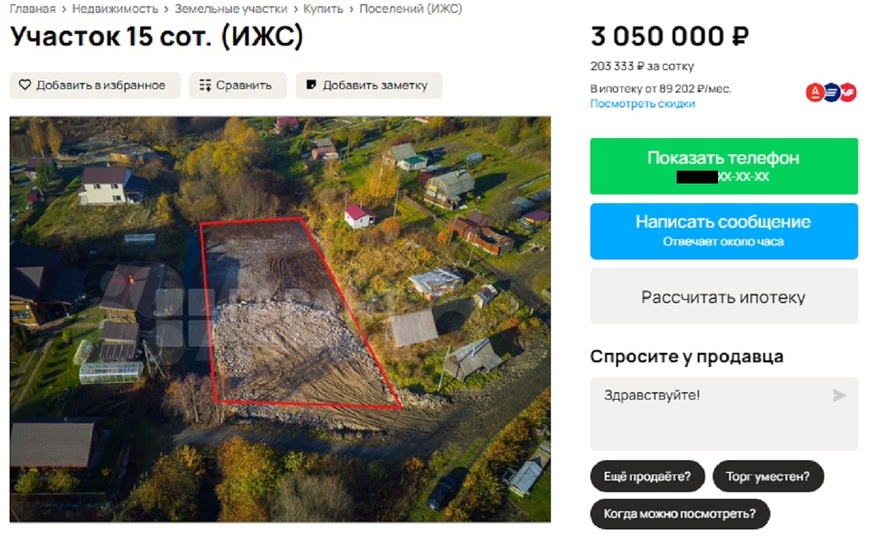Go to the Недвижимость breadcrumb

(x=115, y=9)
